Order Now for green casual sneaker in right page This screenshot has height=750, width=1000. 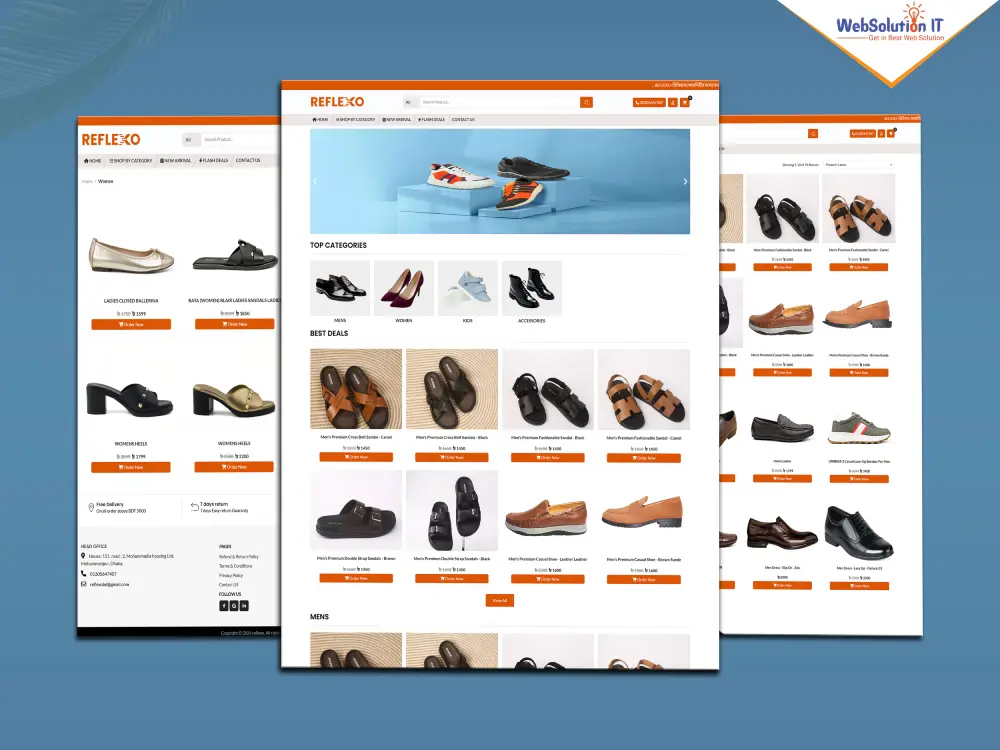tap(859, 478)
